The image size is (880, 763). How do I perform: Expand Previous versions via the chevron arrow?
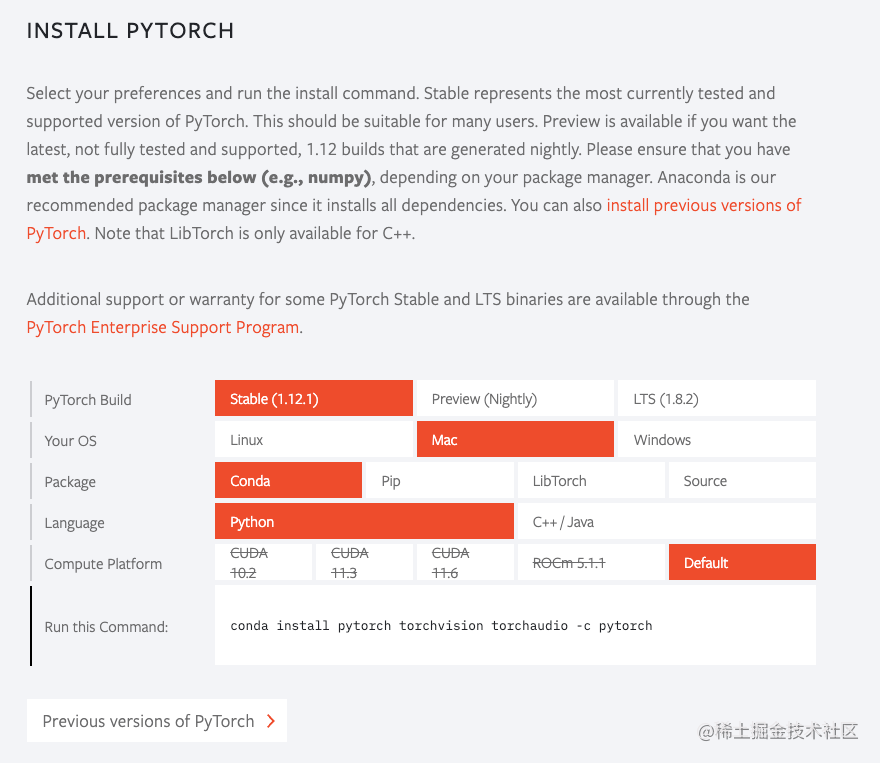pyautogui.click(x=270, y=720)
